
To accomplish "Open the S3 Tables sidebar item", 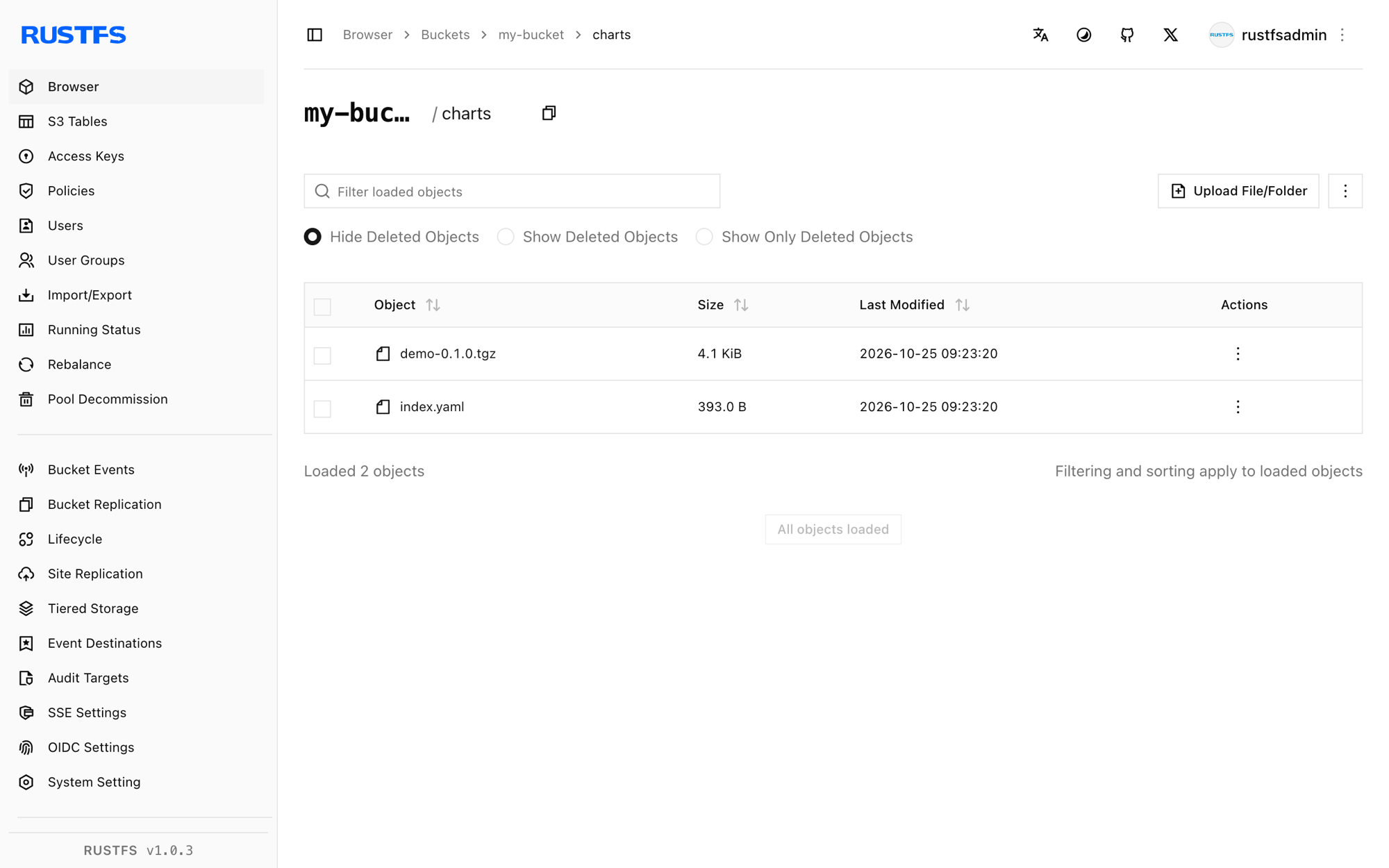I will coord(136,122).
